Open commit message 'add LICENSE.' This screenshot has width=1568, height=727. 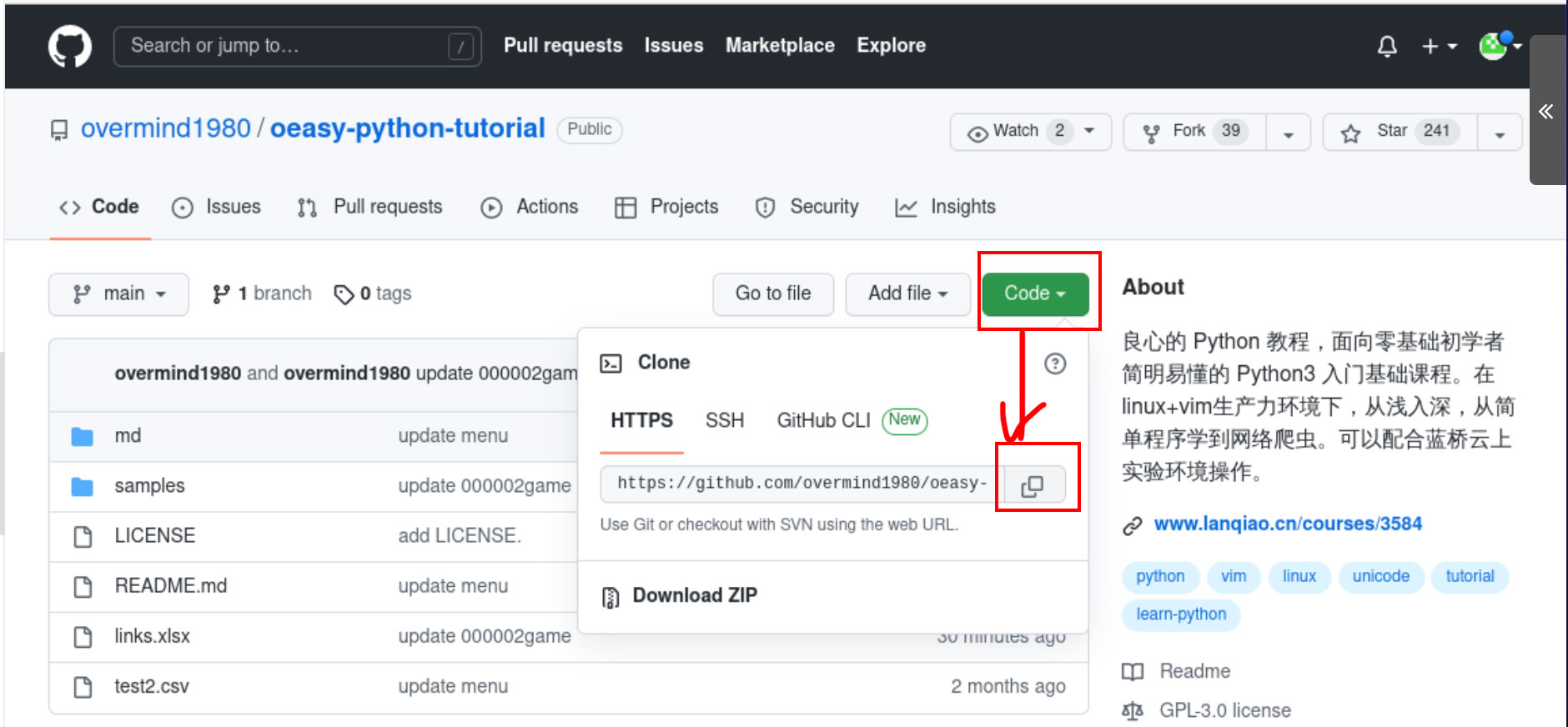click(460, 536)
